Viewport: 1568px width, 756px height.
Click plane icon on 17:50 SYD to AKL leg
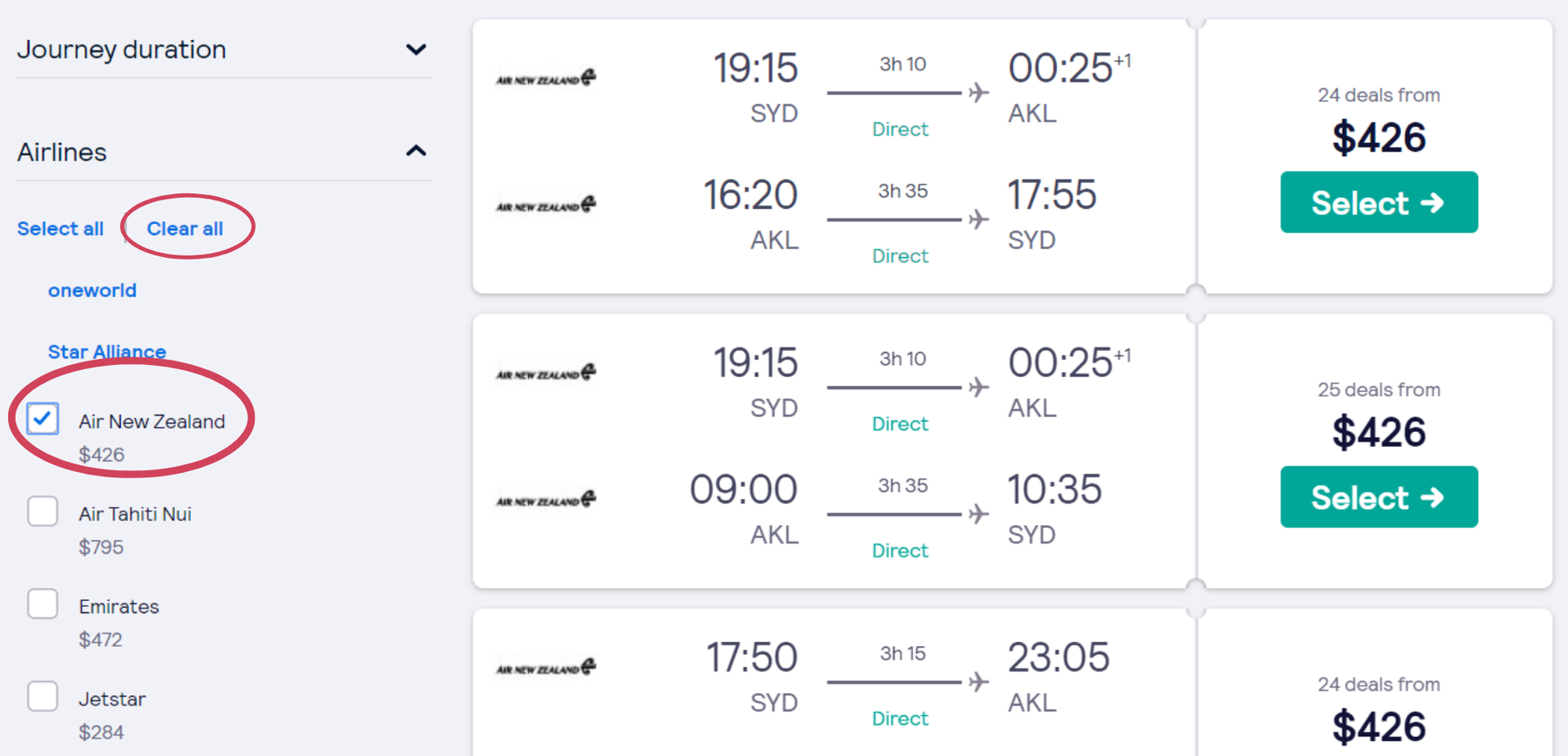click(x=978, y=681)
